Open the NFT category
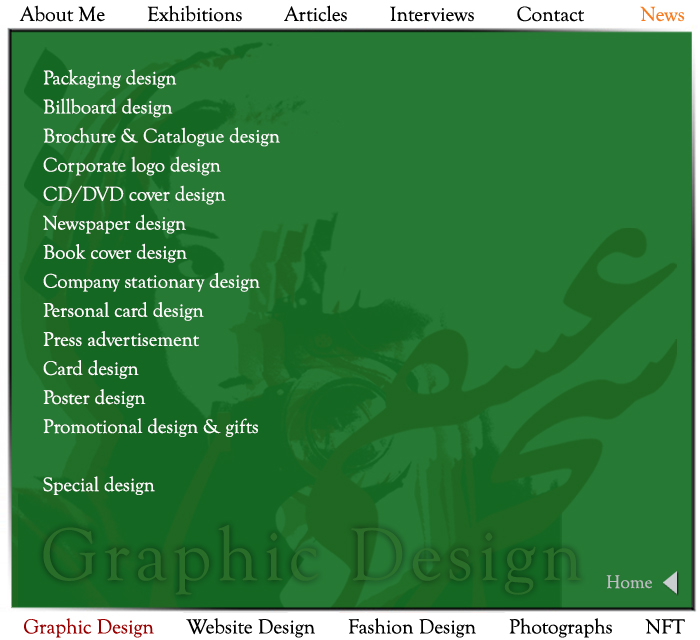The width and height of the screenshot is (700, 640). pos(665,627)
